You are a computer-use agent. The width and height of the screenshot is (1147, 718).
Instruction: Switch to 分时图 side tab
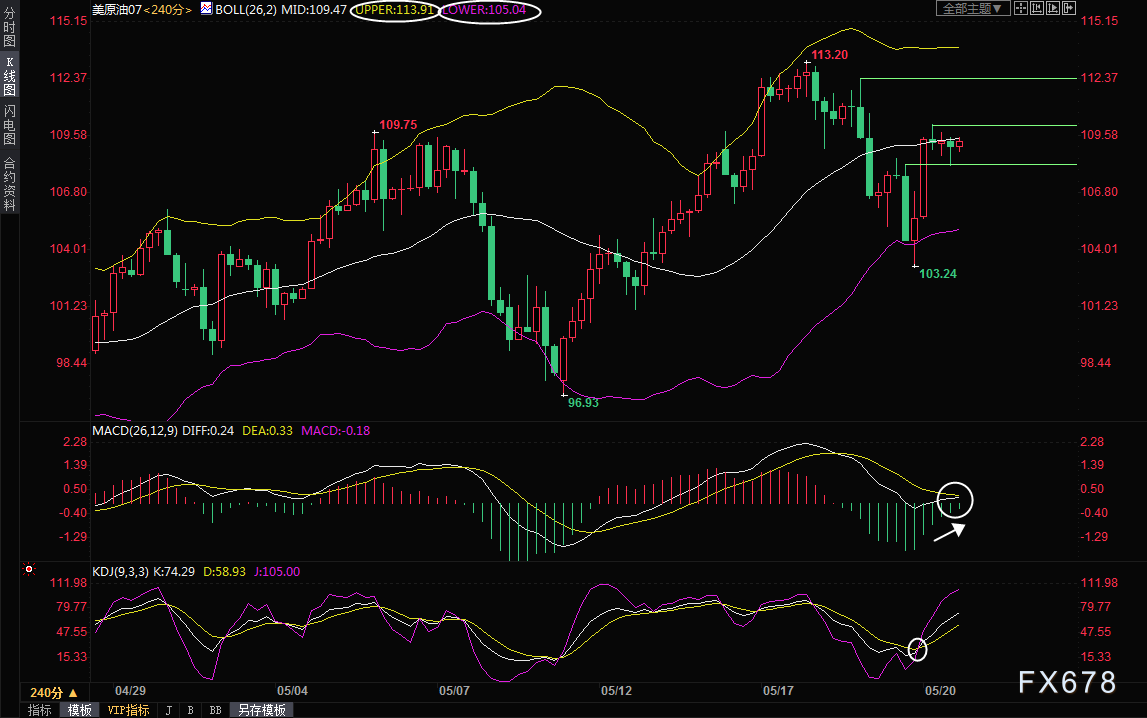tap(10, 26)
